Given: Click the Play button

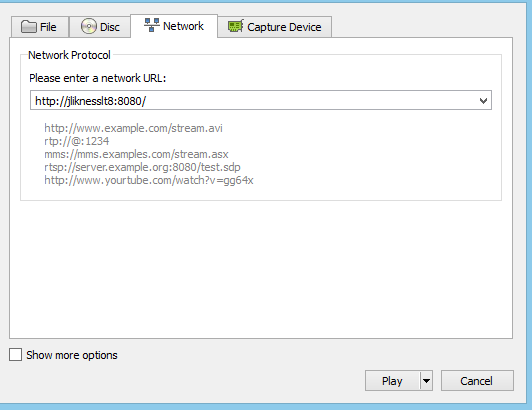Looking at the screenshot, I should coord(392,381).
